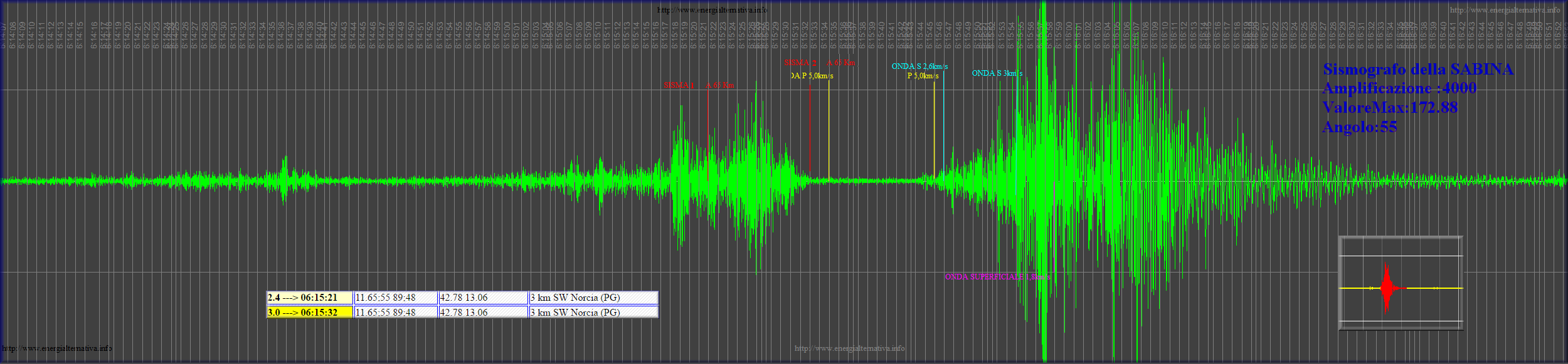Screen dimensions: 1568x364
Task: Click the yellow '3.0 ---> 06:15:32' event cell
Action: [x=310, y=312]
